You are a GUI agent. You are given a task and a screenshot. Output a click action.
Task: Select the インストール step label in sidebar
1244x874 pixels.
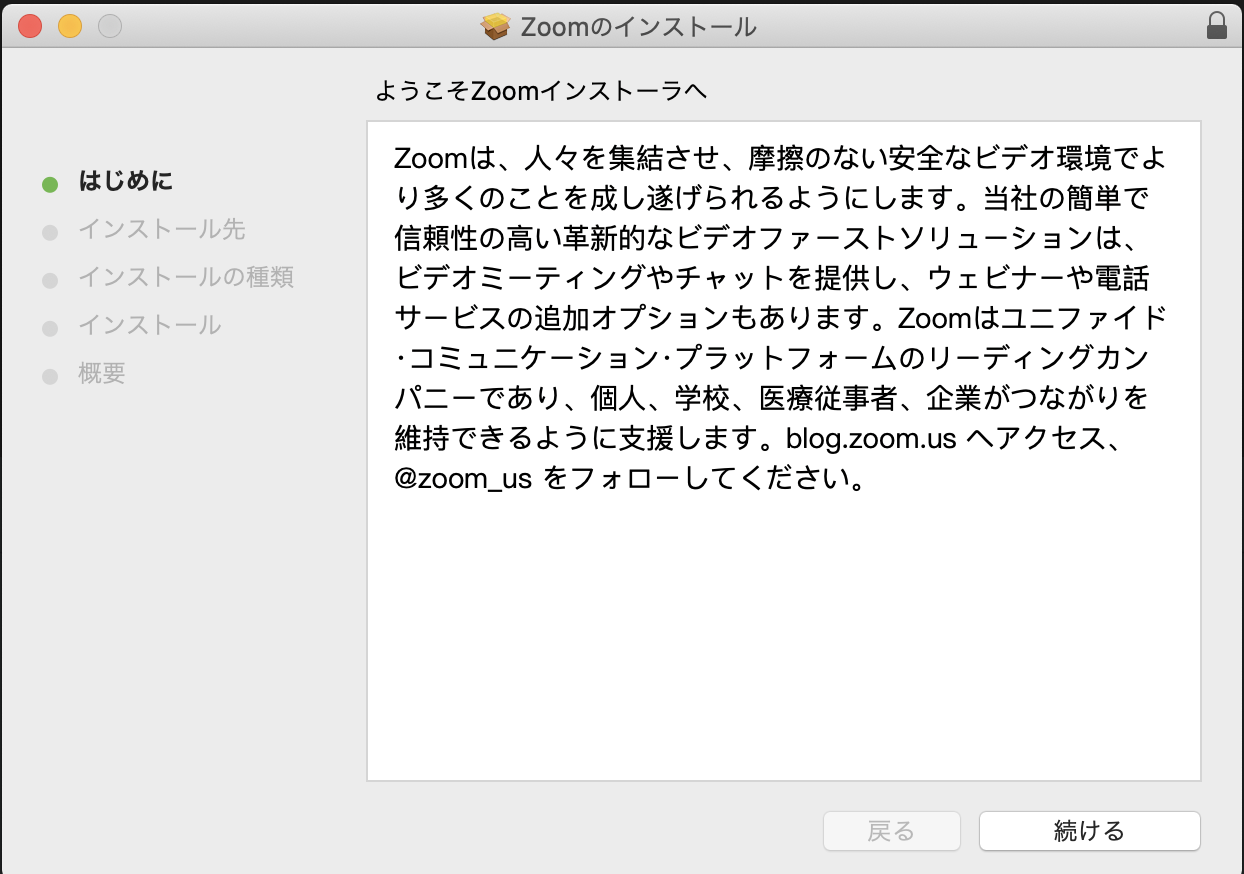(x=149, y=325)
